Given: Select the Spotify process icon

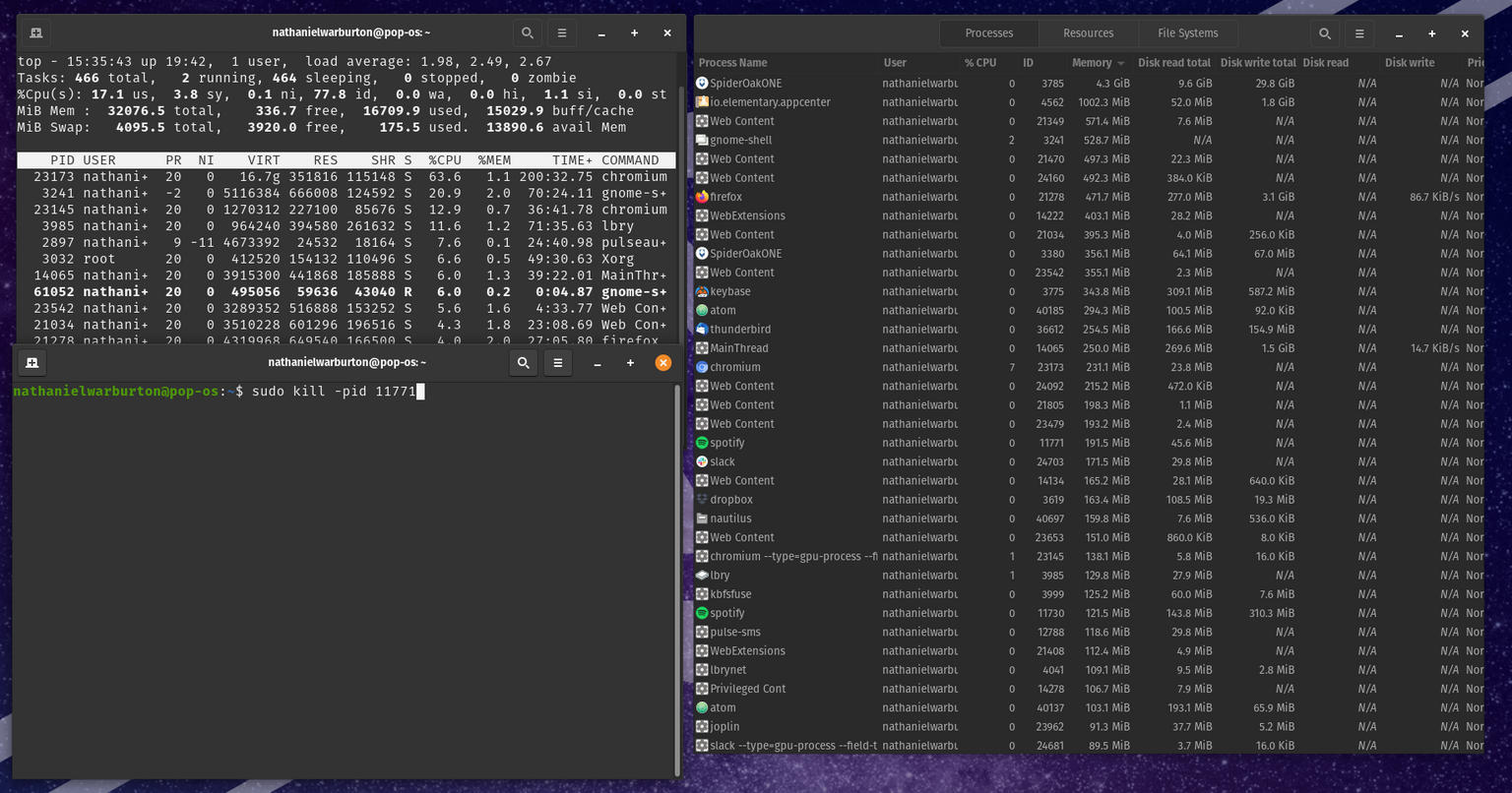Looking at the screenshot, I should 701,443.
